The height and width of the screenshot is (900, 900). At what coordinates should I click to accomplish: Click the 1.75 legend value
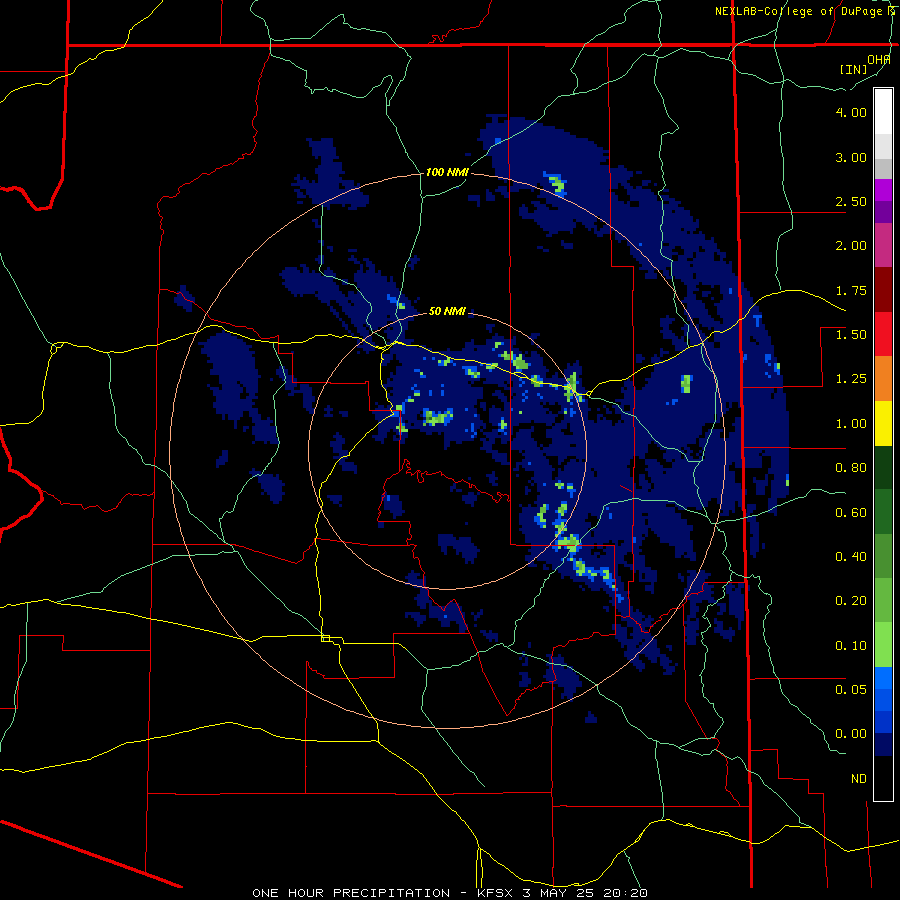click(x=851, y=290)
